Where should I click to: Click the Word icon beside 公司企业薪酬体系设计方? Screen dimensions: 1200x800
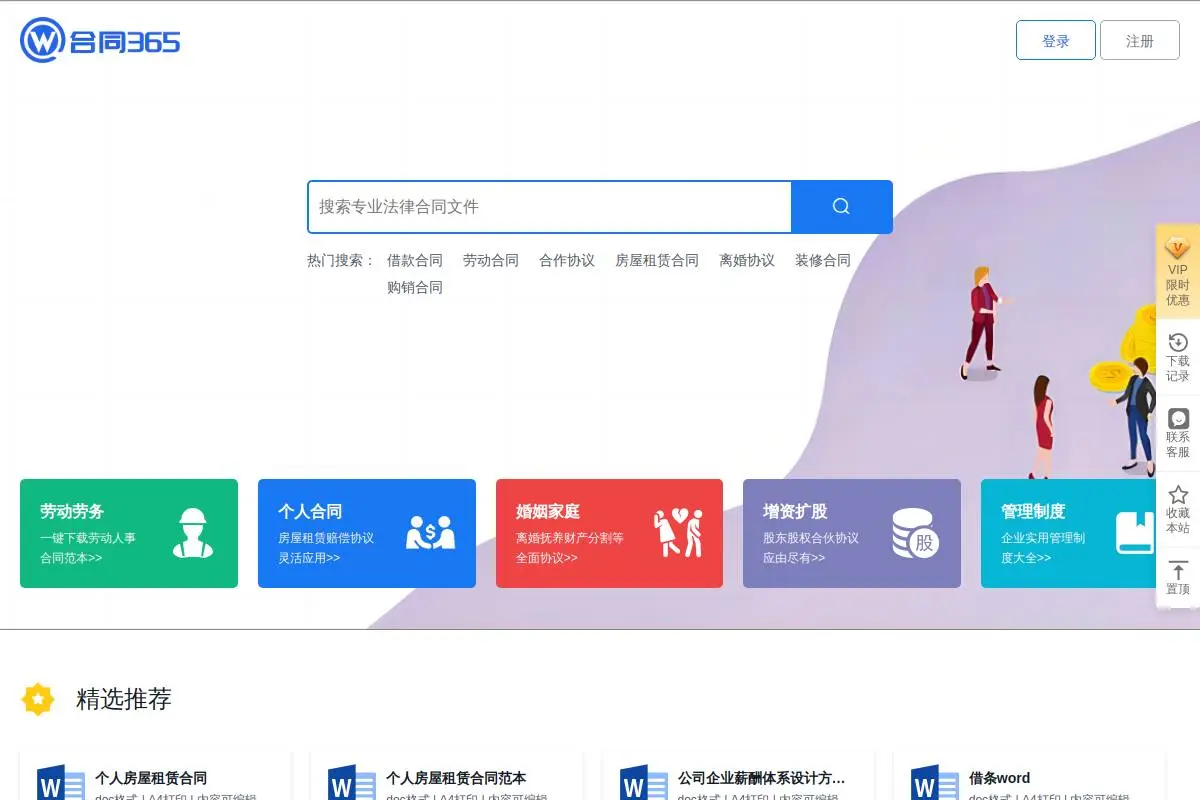pyautogui.click(x=644, y=784)
